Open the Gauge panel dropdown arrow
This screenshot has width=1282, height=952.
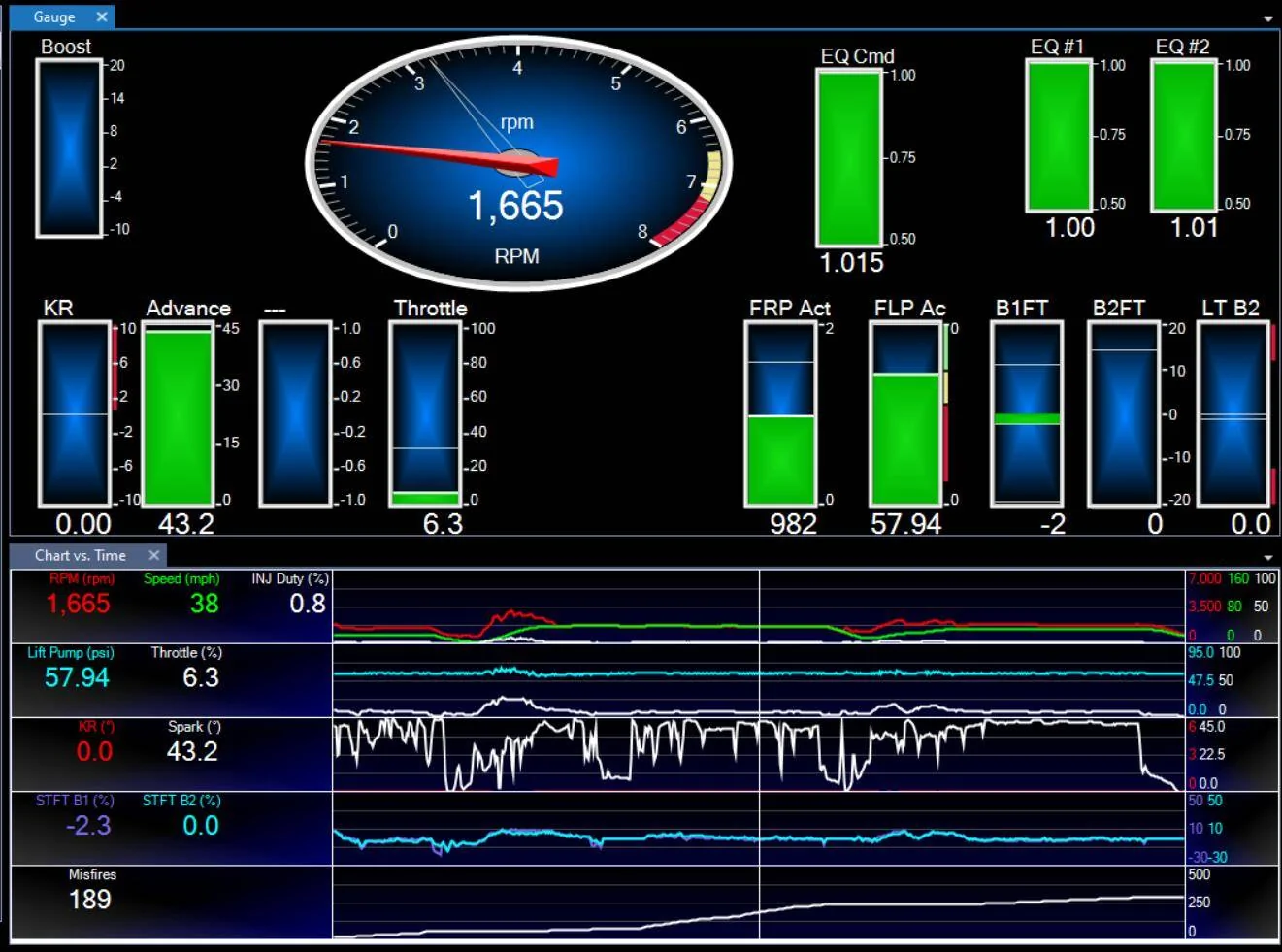click(1267, 19)
